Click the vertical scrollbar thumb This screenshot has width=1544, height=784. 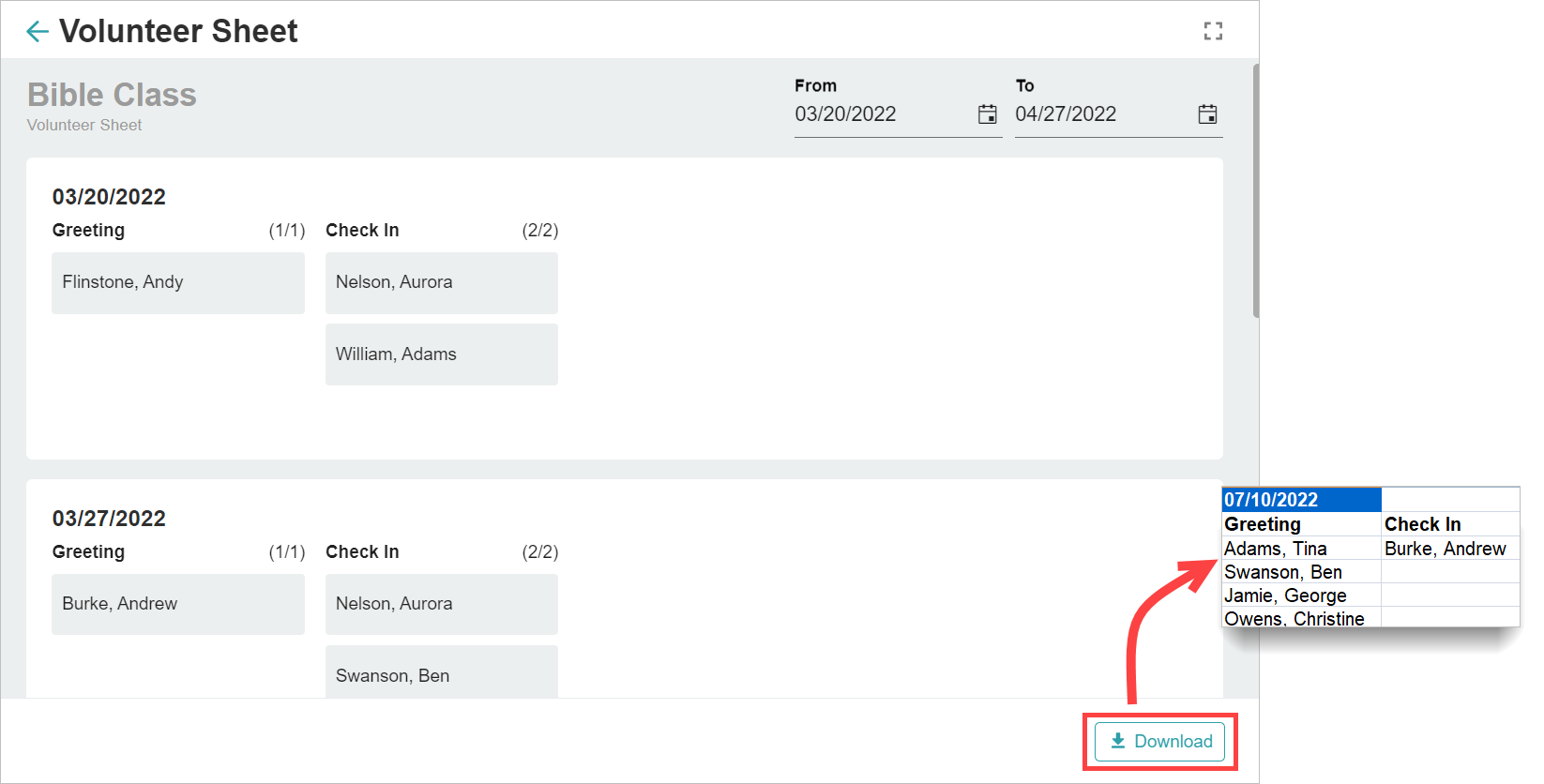point(1256,190)
